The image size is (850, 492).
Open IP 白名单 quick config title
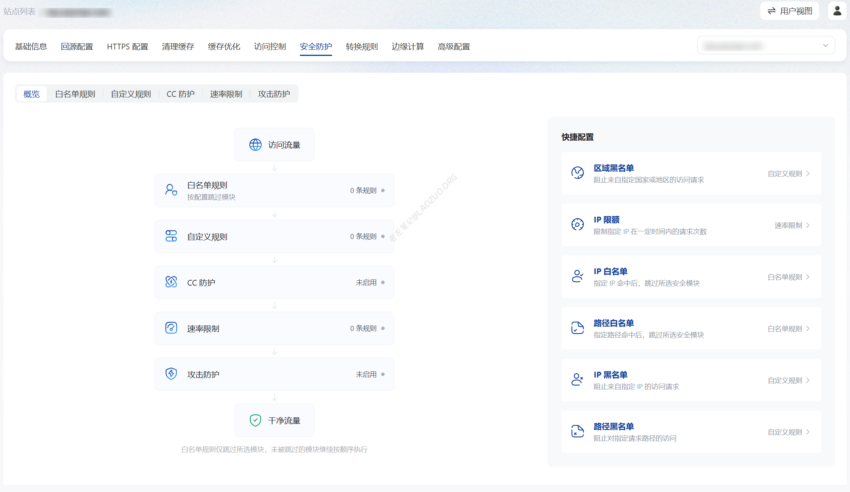tap(610, 271)
